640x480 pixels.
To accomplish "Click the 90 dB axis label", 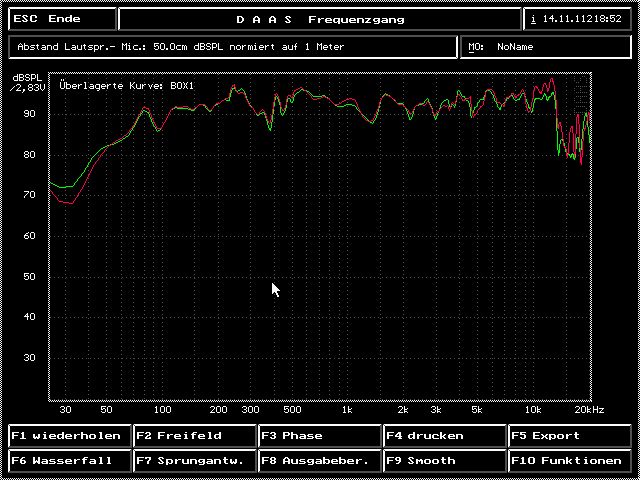I will click(29, 114).
